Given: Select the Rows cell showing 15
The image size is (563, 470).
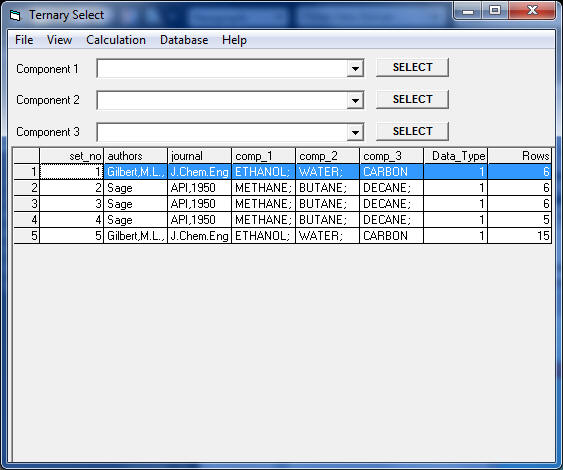Looking at the screenshot, I should coord(519,236).
